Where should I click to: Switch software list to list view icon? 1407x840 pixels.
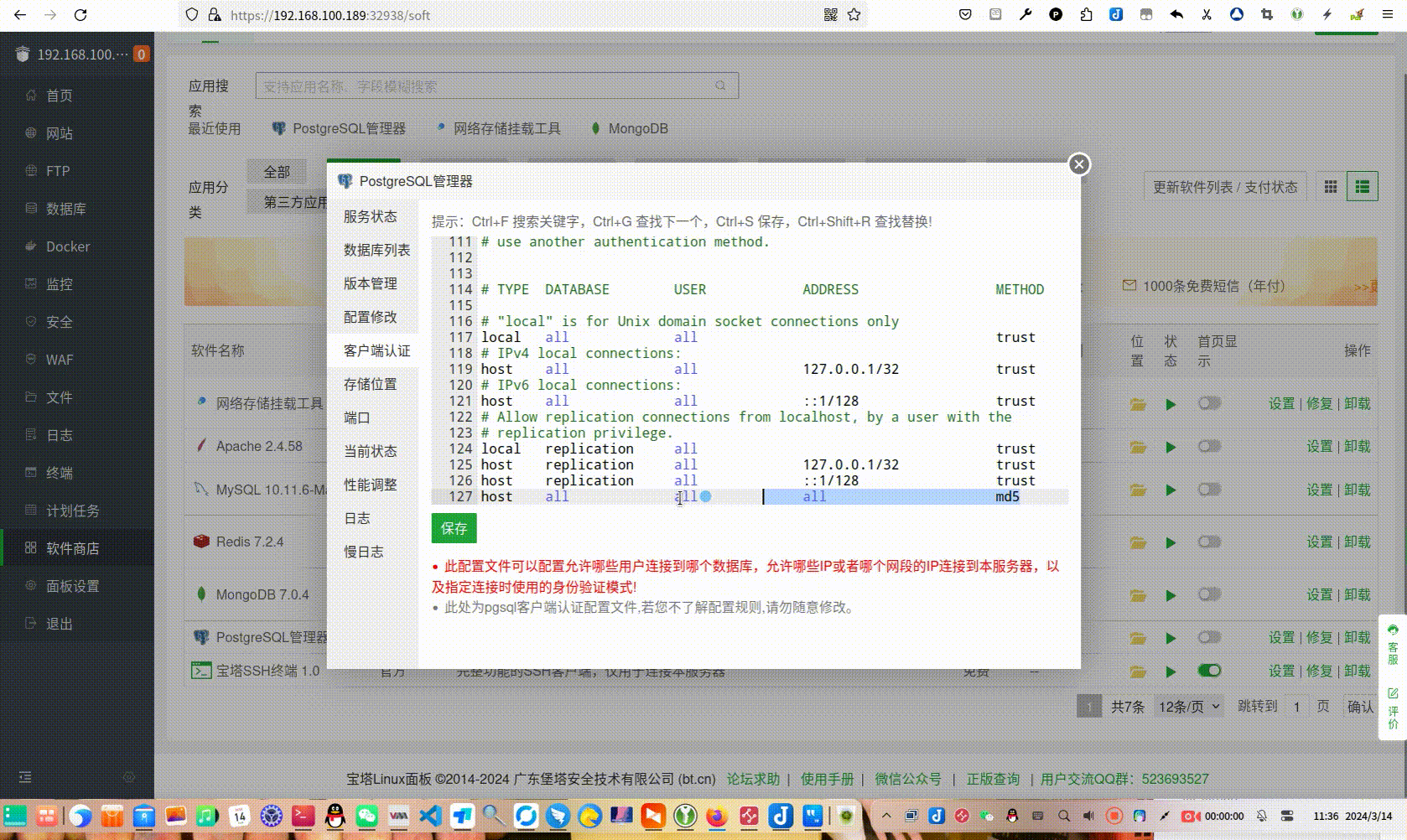click(1363, 187)
